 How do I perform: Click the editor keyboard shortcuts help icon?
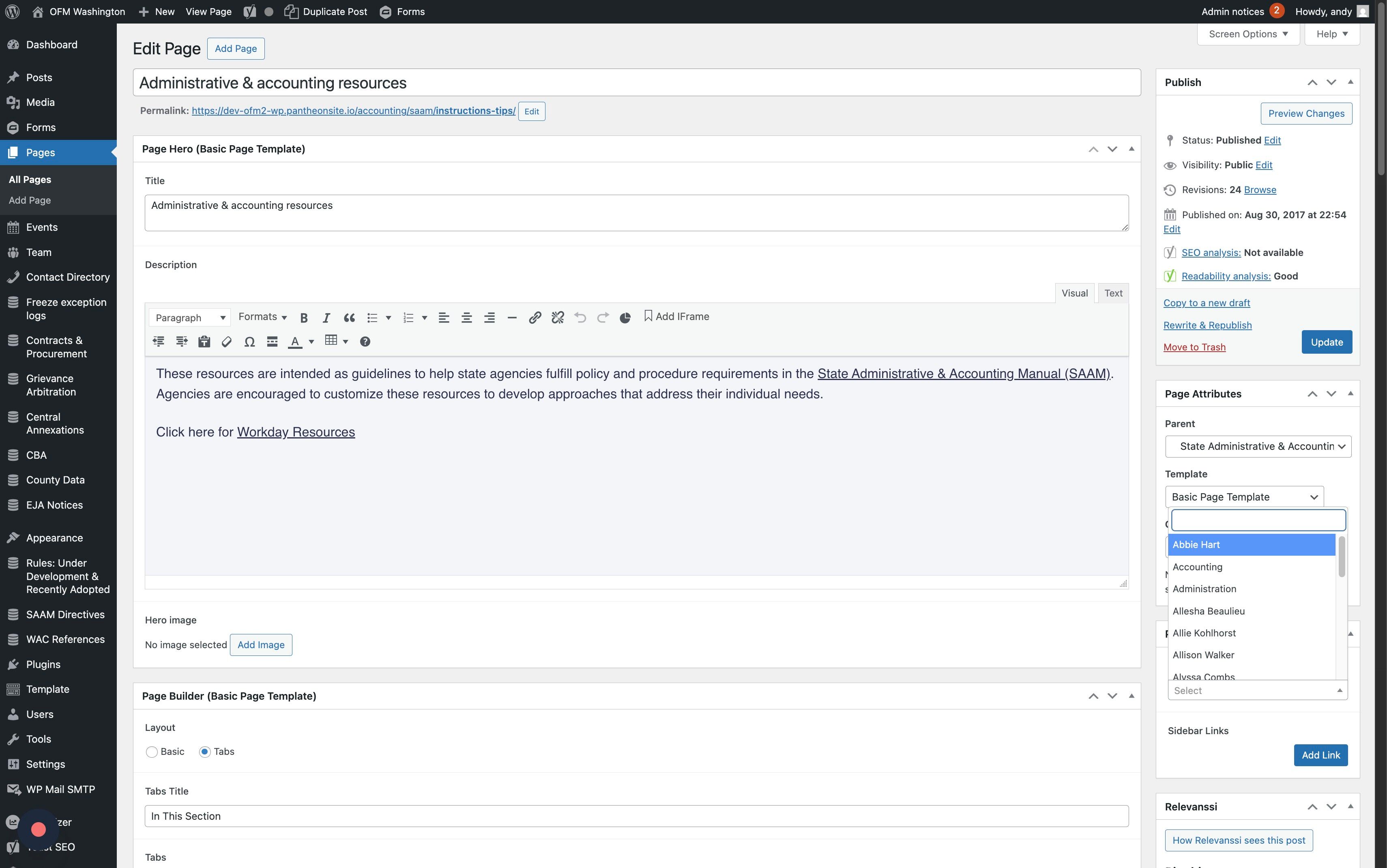coord(365,342)
